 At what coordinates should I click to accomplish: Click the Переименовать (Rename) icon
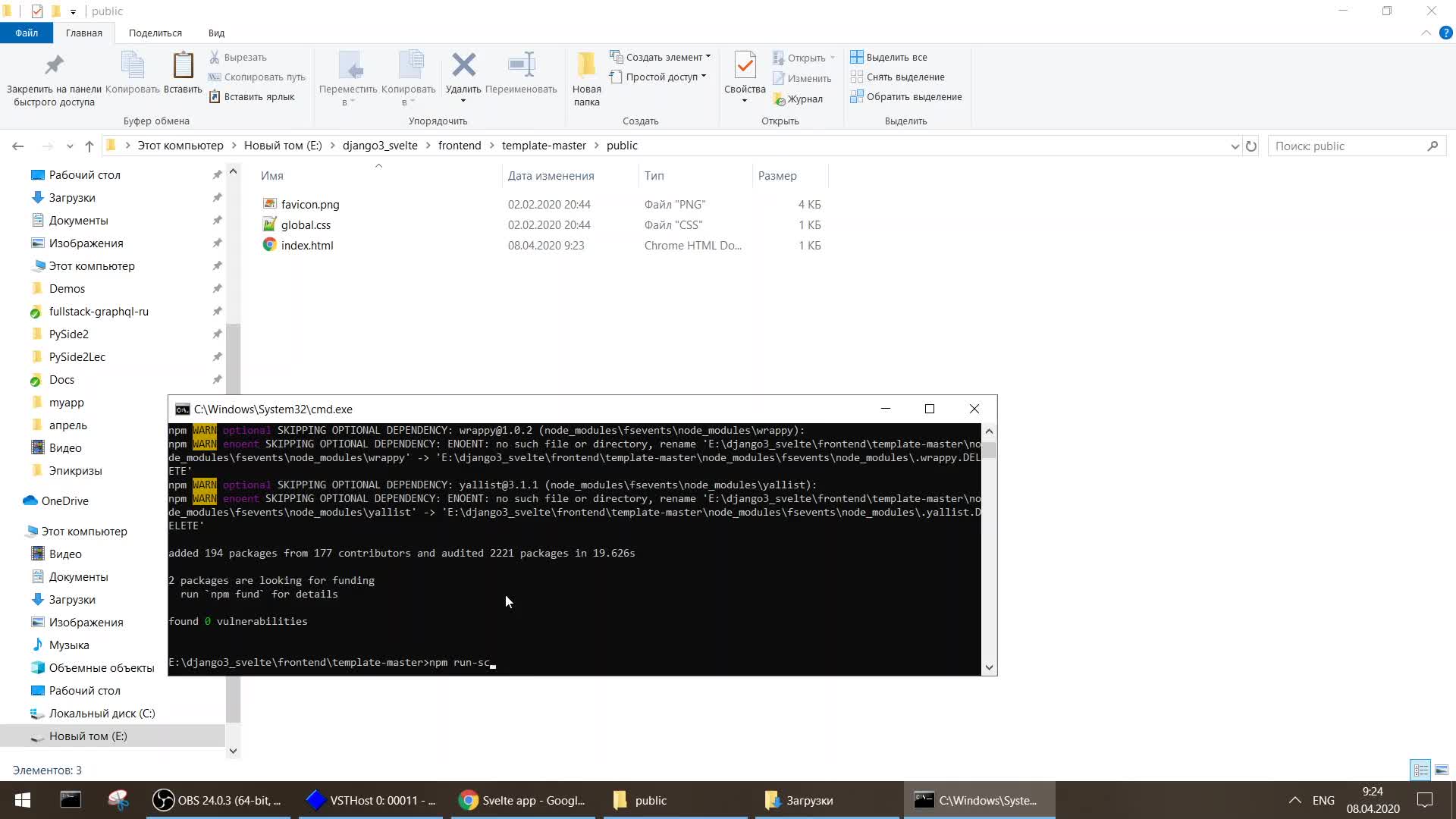click(x=521, y=74)
